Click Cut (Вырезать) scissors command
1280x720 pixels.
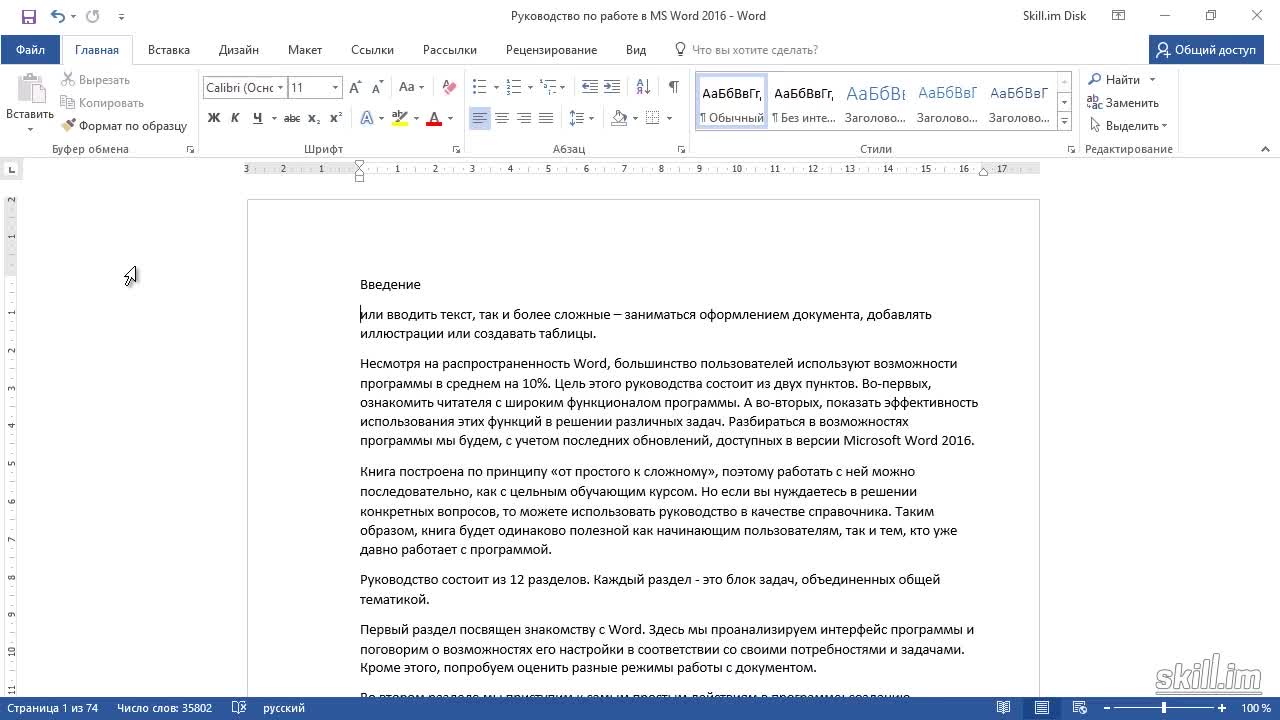[96, 80]
